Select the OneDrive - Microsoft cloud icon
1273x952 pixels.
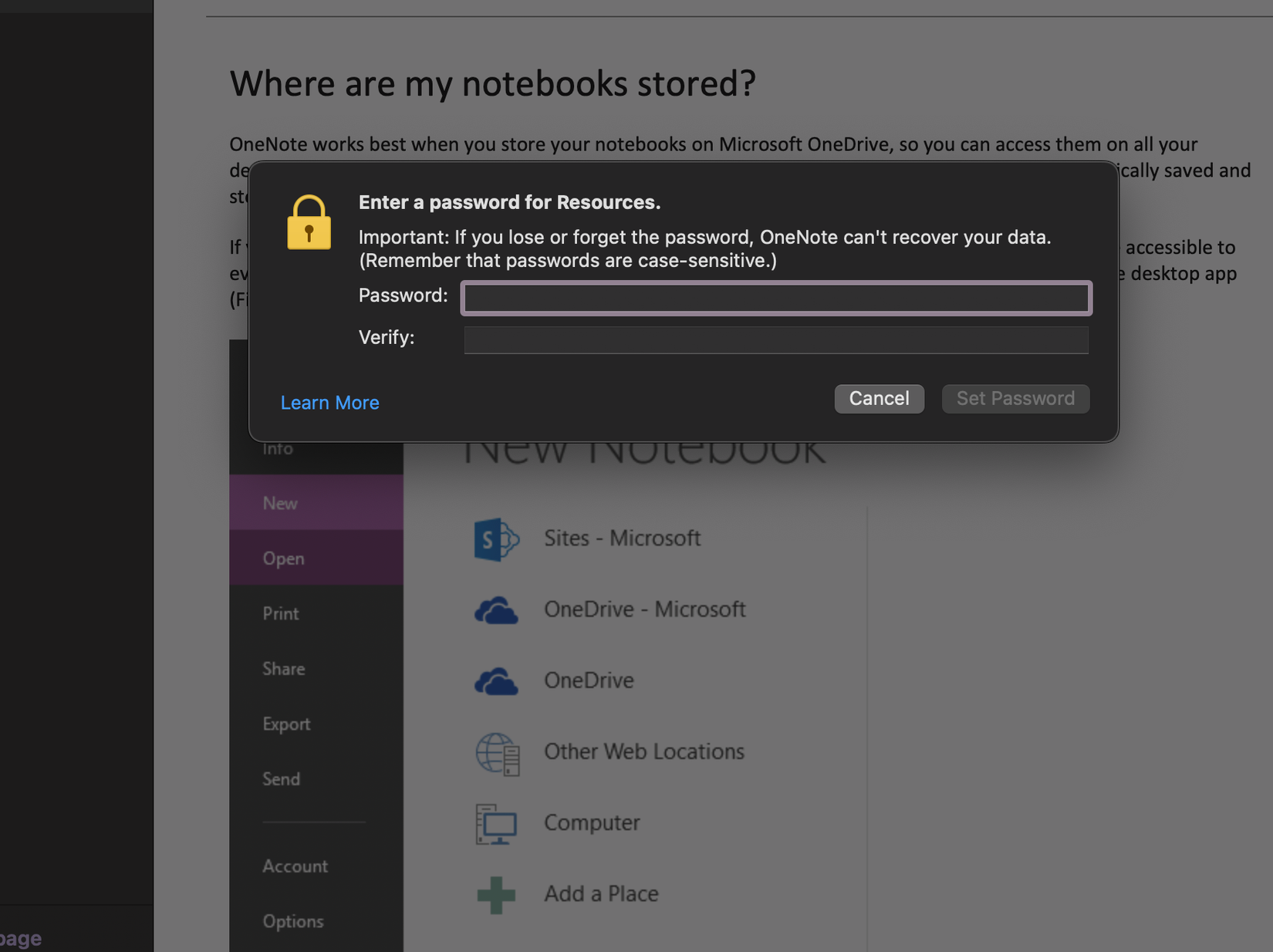tap(498, 609)
